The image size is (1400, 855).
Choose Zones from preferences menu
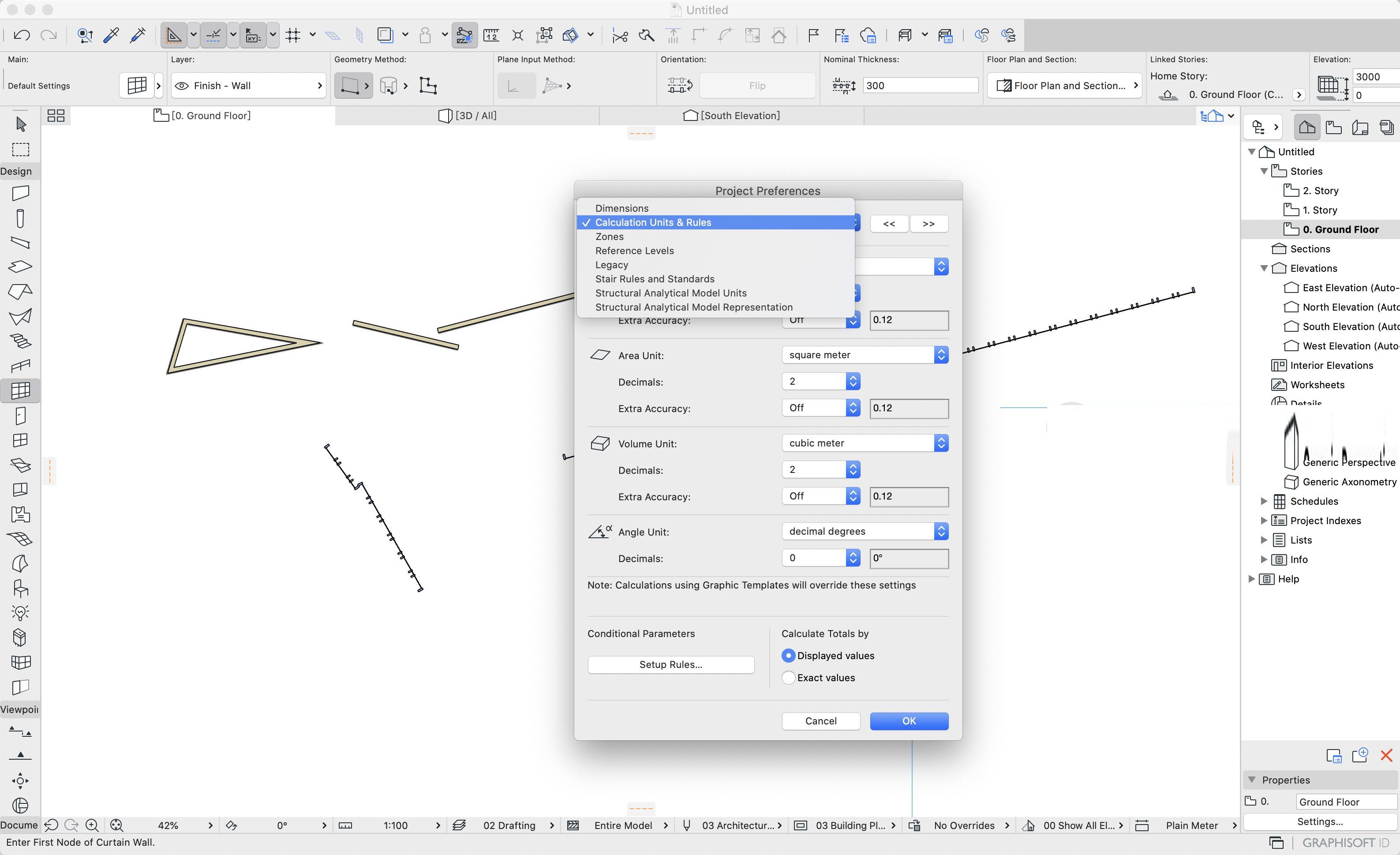(716, 236)
